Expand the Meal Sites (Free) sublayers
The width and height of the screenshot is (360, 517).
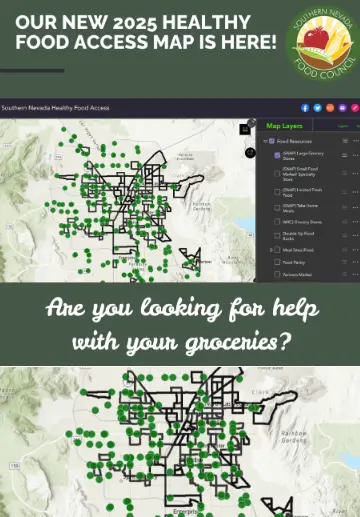point(271,250)
